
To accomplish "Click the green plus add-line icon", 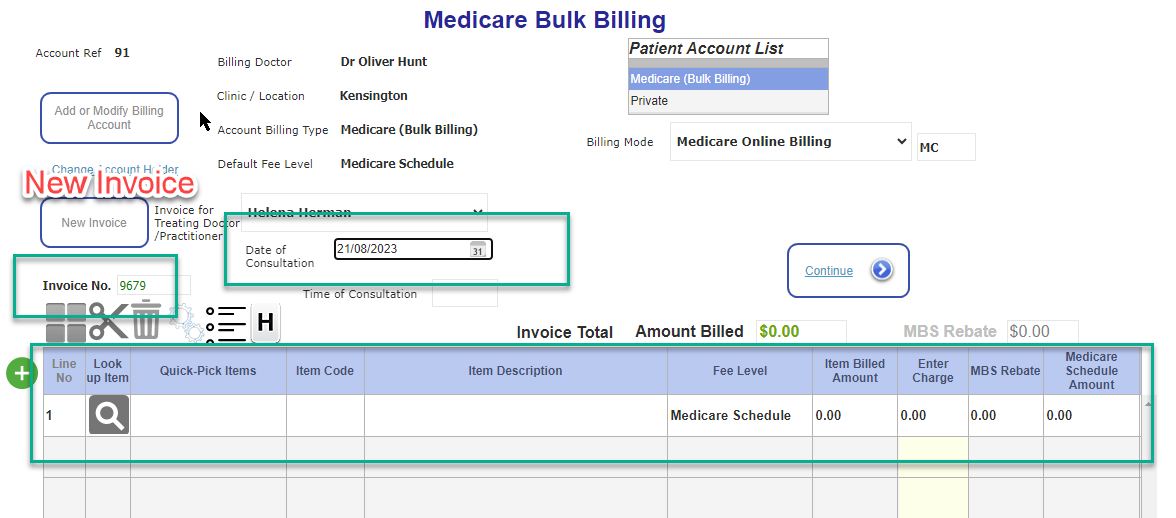I will click(x=22, y=373).
